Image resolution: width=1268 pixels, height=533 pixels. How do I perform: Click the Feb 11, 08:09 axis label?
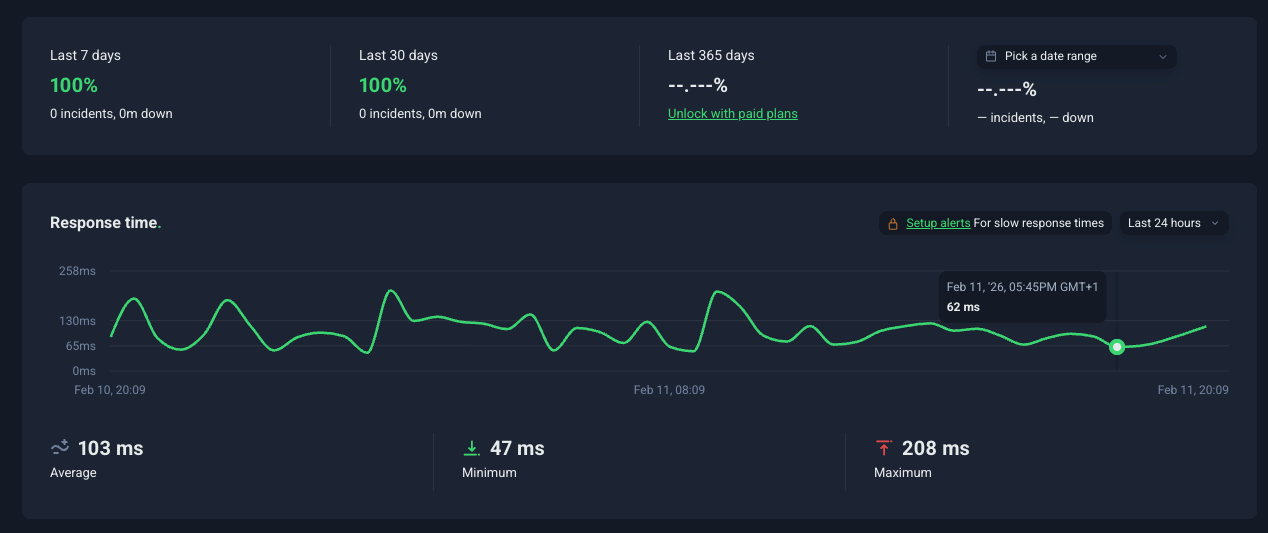click(669, 390)
